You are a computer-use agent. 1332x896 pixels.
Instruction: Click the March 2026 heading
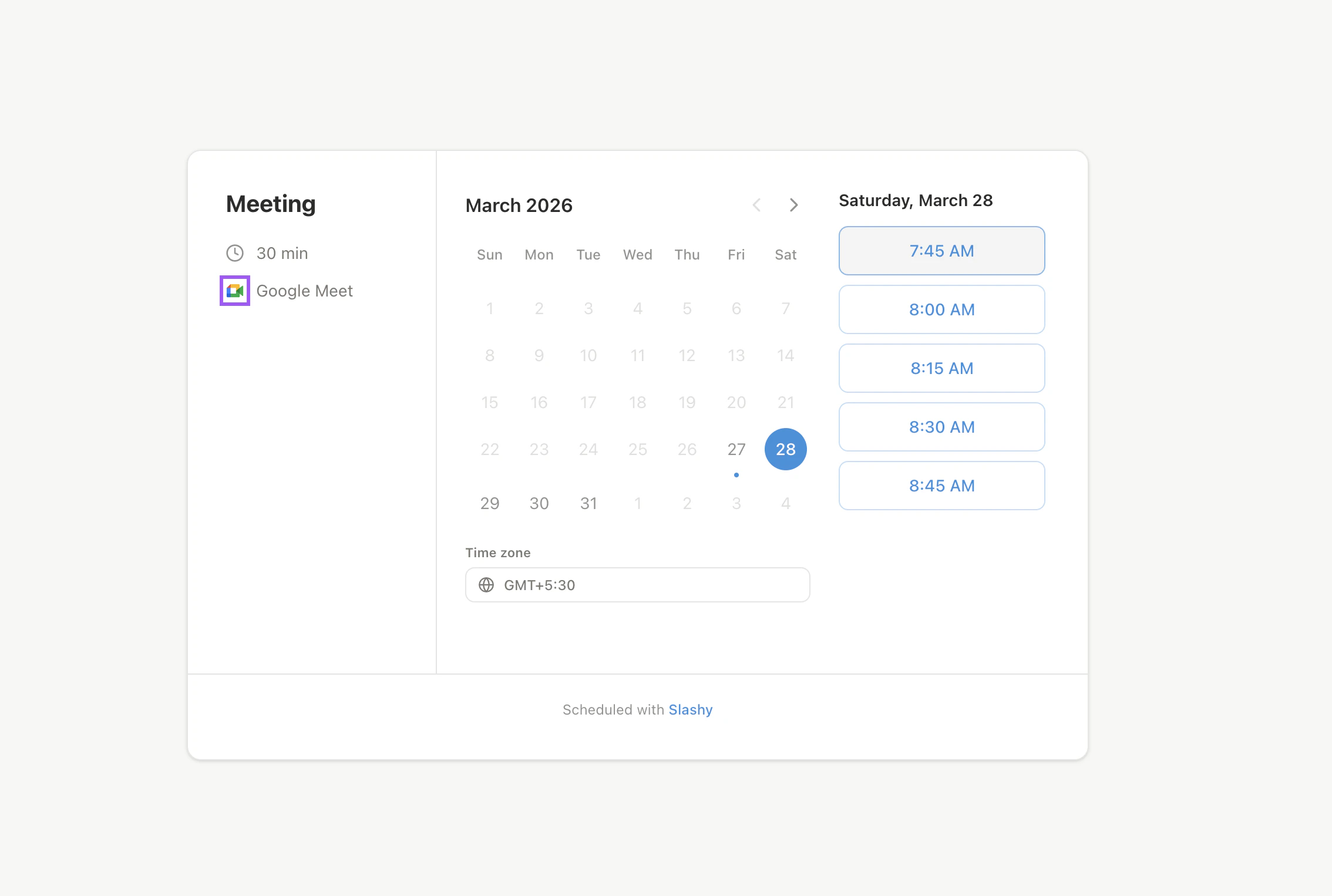(519, 205)
